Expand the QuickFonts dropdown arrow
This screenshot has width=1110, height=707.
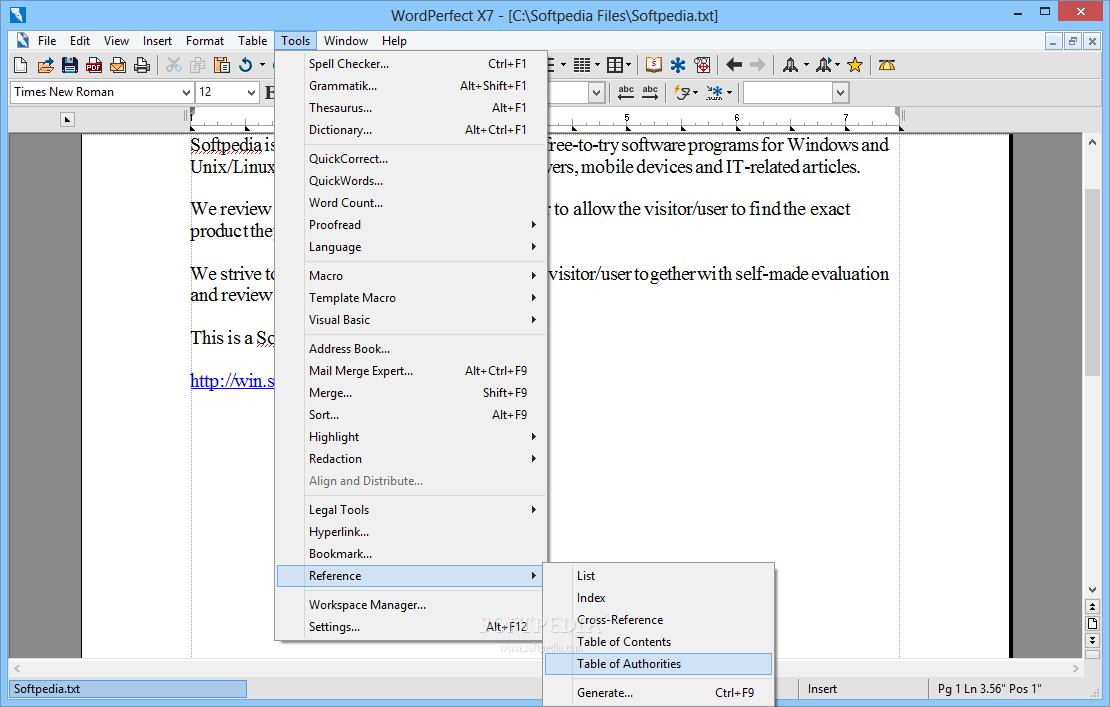(x=695, y=93)
